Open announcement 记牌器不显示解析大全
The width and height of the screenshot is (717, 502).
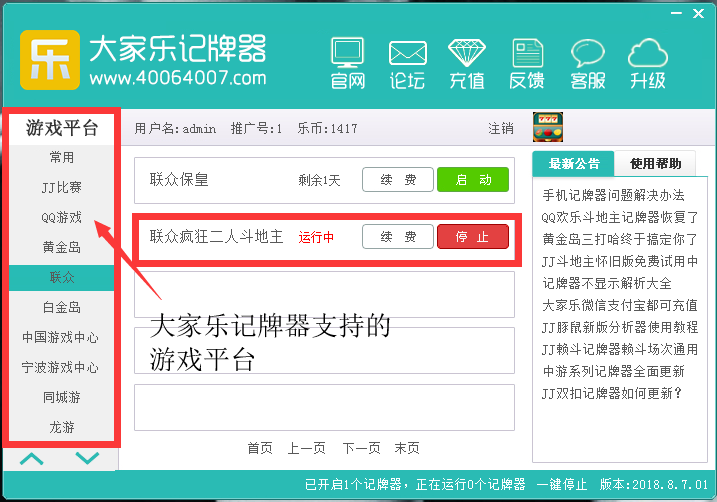(x=607, y=283)
